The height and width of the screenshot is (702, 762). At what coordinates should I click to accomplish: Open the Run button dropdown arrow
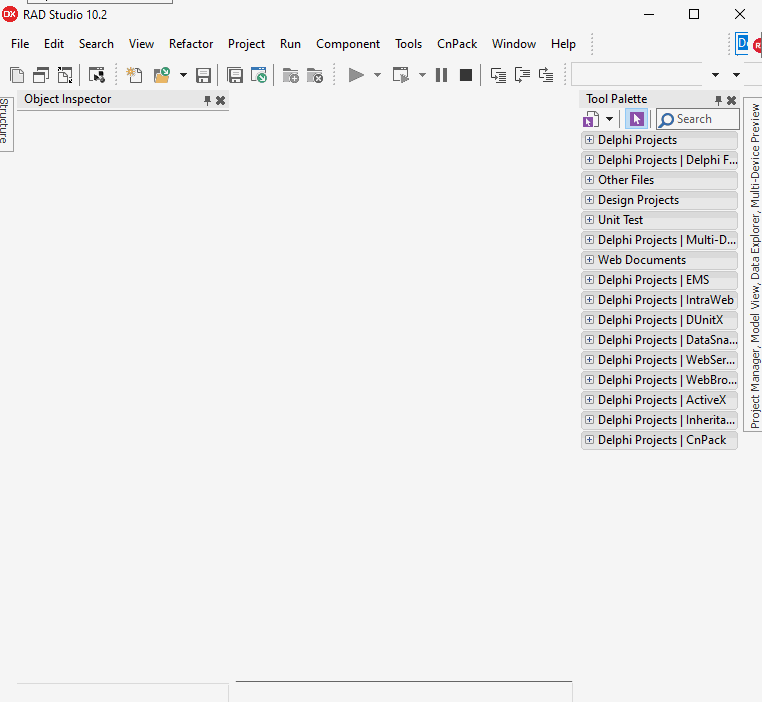(x=377, y=75)
